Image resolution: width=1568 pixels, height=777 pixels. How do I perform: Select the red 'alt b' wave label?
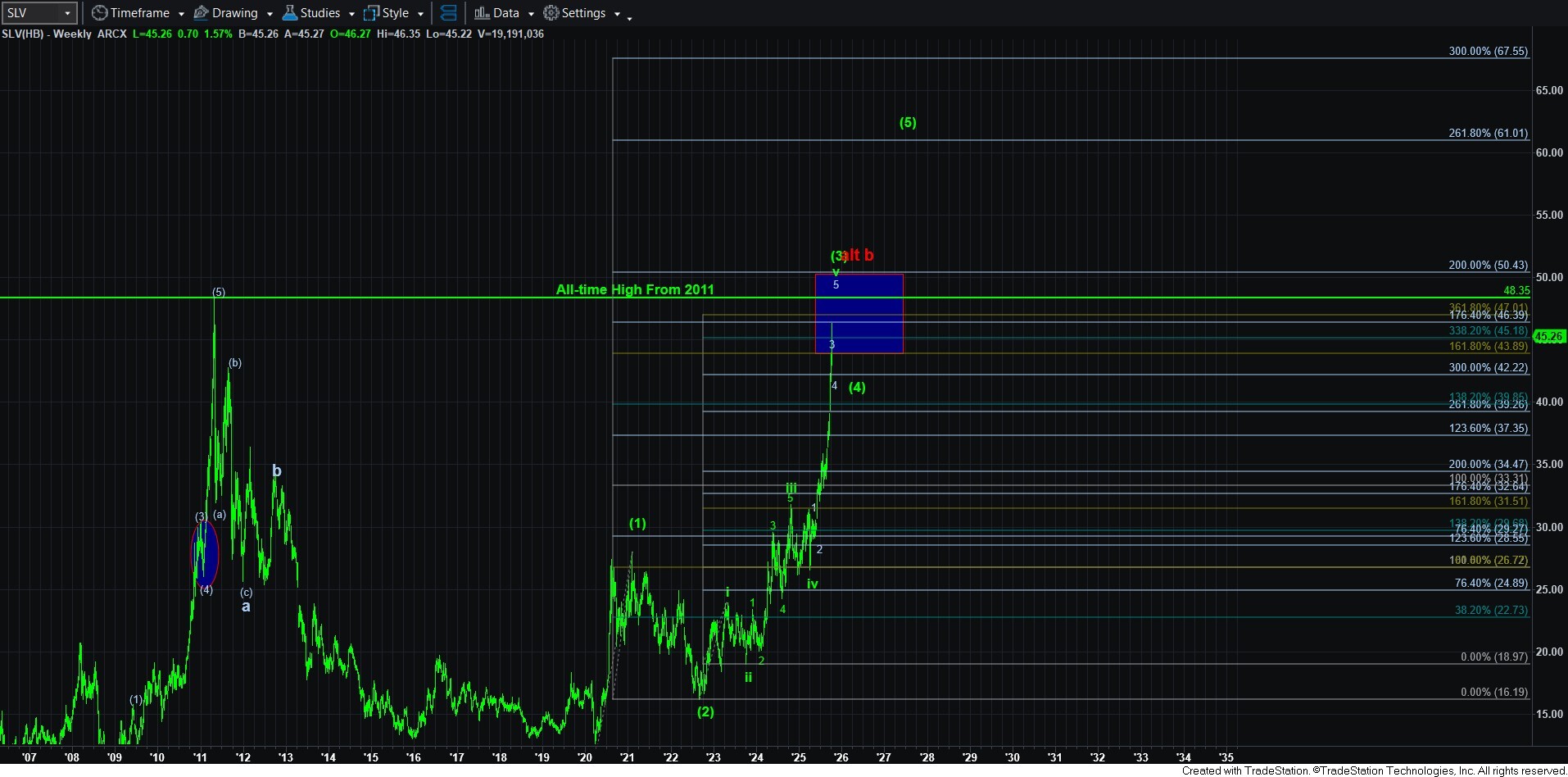pos(859,255)
